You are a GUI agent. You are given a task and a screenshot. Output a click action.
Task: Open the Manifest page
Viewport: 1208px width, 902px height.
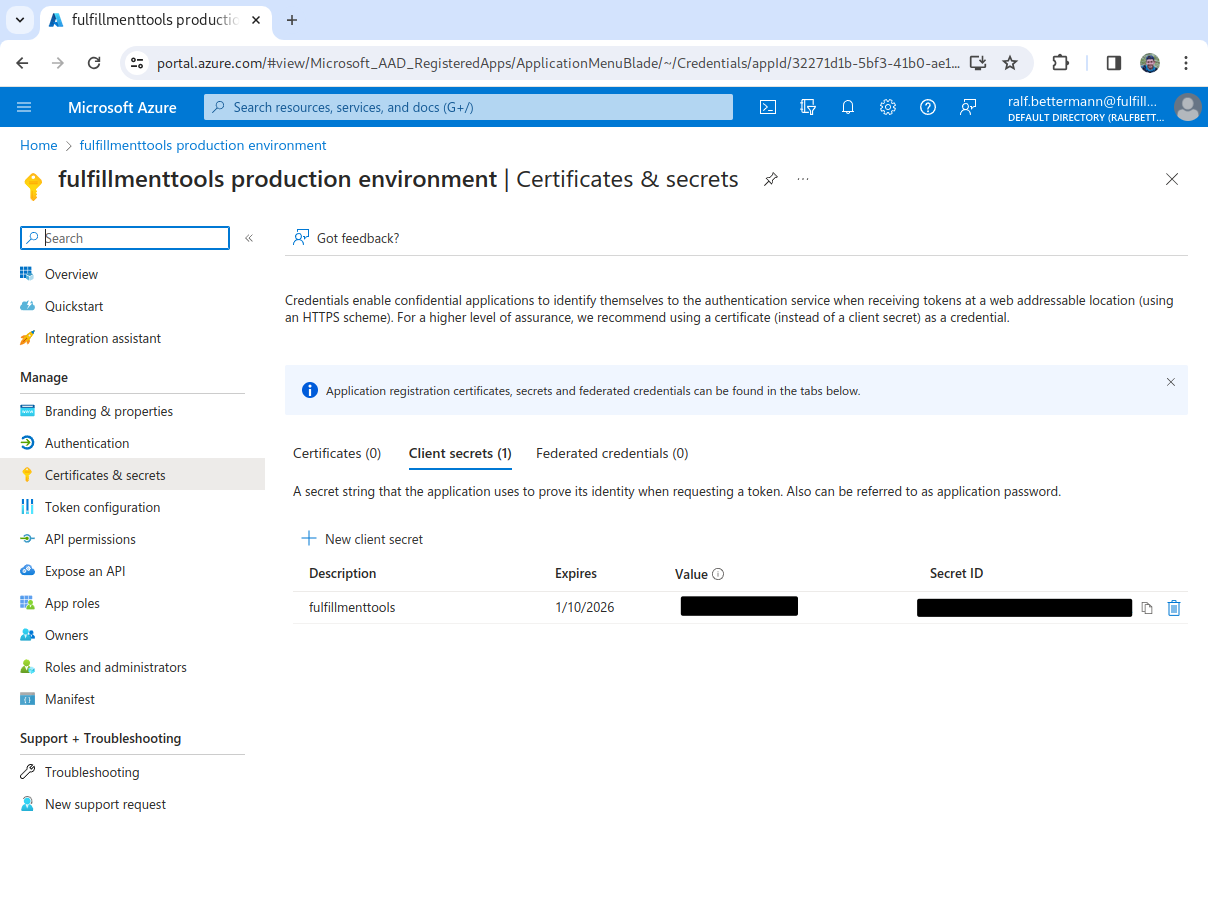click(70, 699)
